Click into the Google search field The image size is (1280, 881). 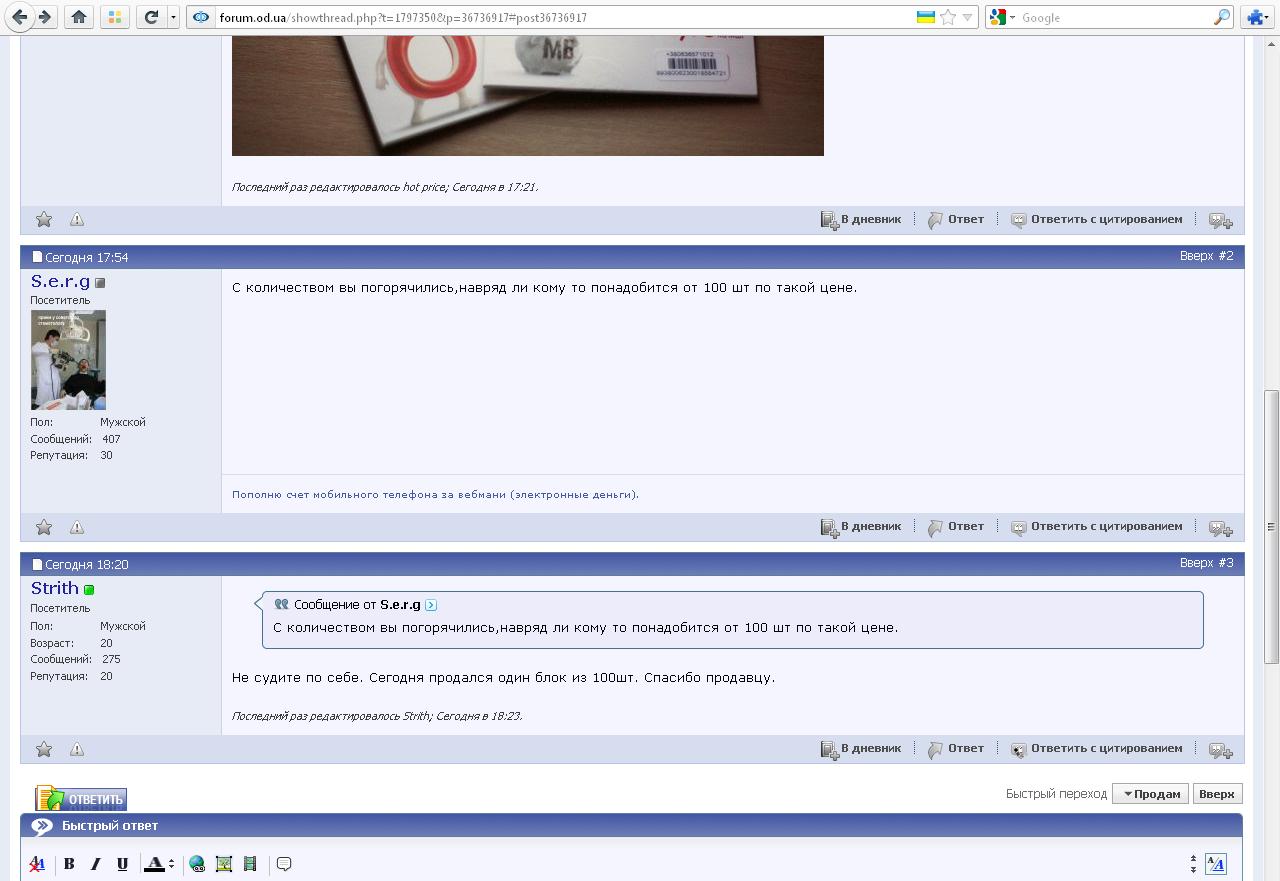pos(1110,17)
